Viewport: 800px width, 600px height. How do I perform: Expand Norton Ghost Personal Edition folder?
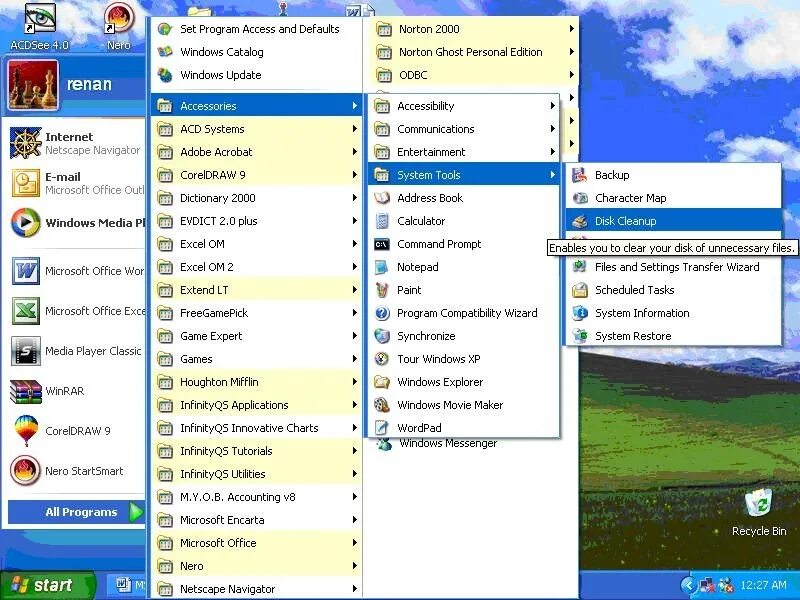[x=474, y=52]
